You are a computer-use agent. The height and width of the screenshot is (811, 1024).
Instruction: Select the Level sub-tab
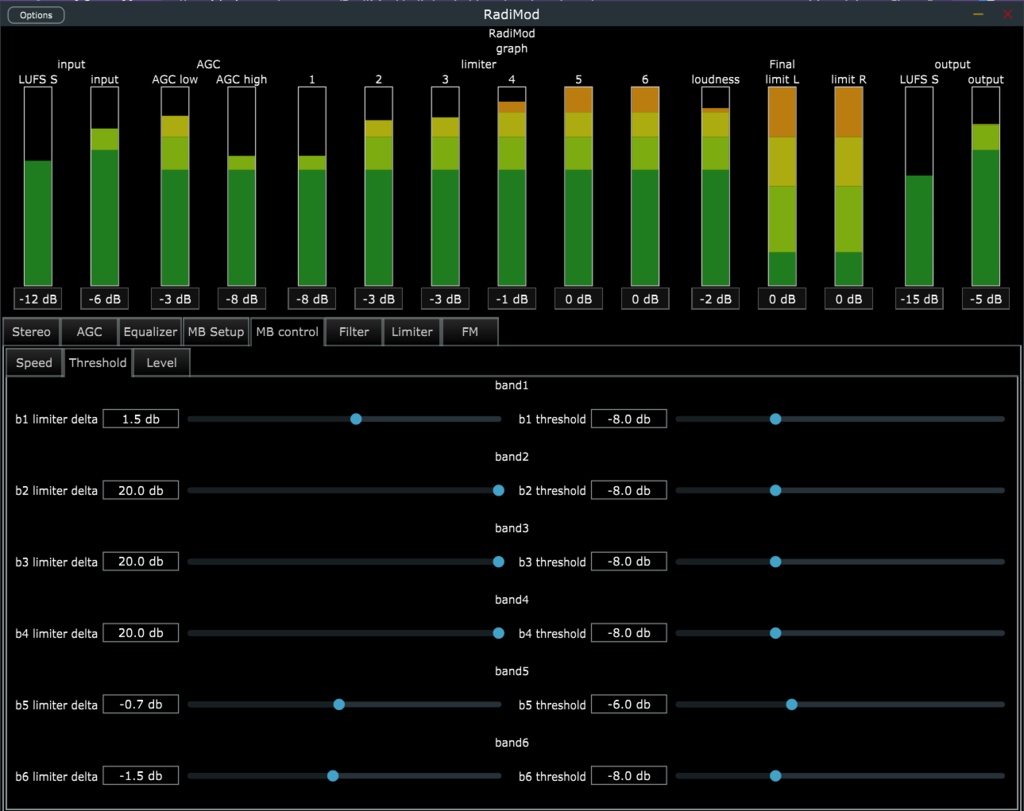[x=161, y=363]
